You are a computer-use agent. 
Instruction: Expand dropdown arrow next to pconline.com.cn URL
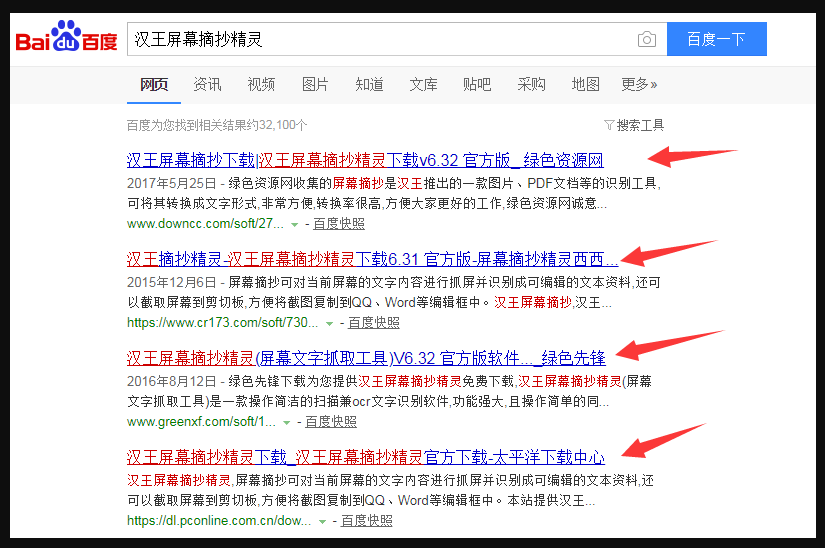tap(323, 522)
